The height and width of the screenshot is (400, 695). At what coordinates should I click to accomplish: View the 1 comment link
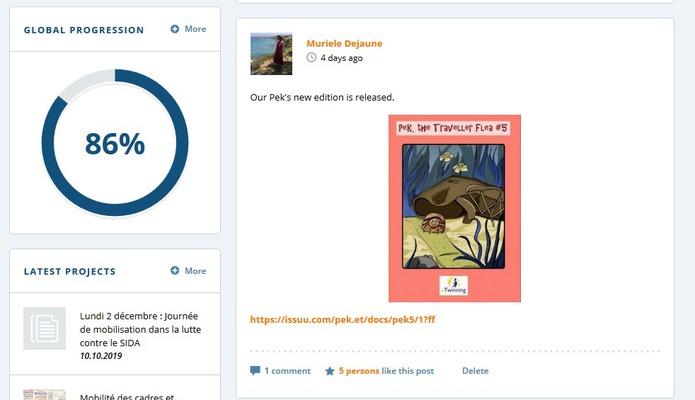tap(287, 371)
